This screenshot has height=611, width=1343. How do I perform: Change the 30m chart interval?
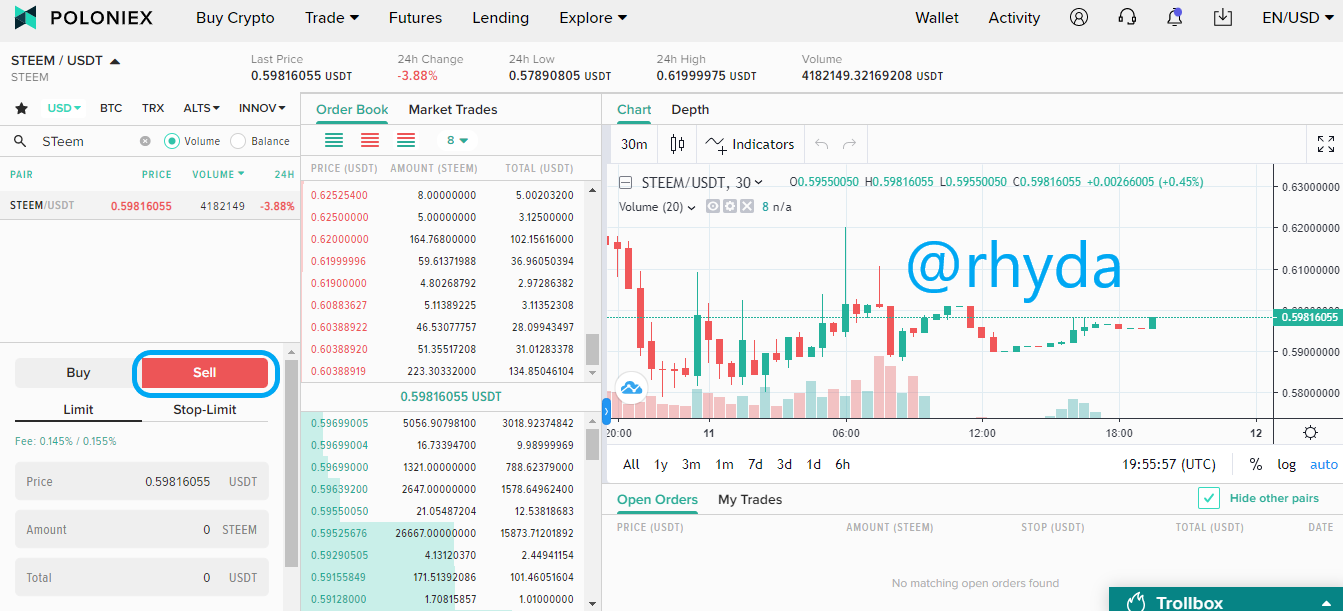click(634, 144)
